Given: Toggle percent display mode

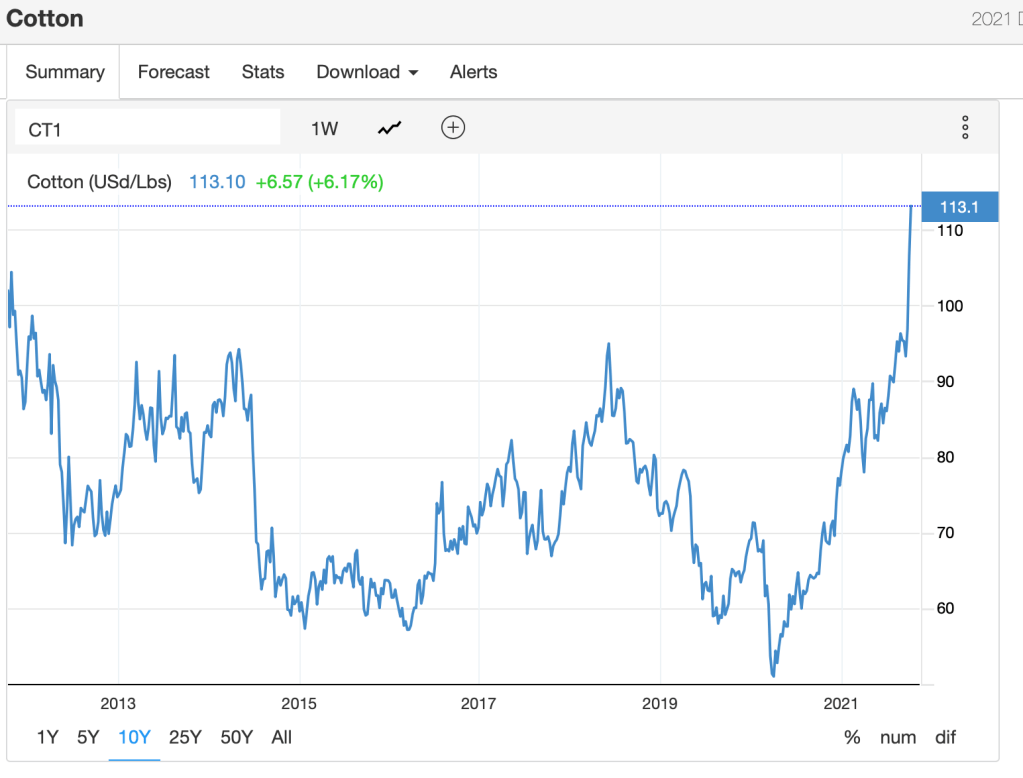Looking at the screenshot, I should (x=852, y=737).
